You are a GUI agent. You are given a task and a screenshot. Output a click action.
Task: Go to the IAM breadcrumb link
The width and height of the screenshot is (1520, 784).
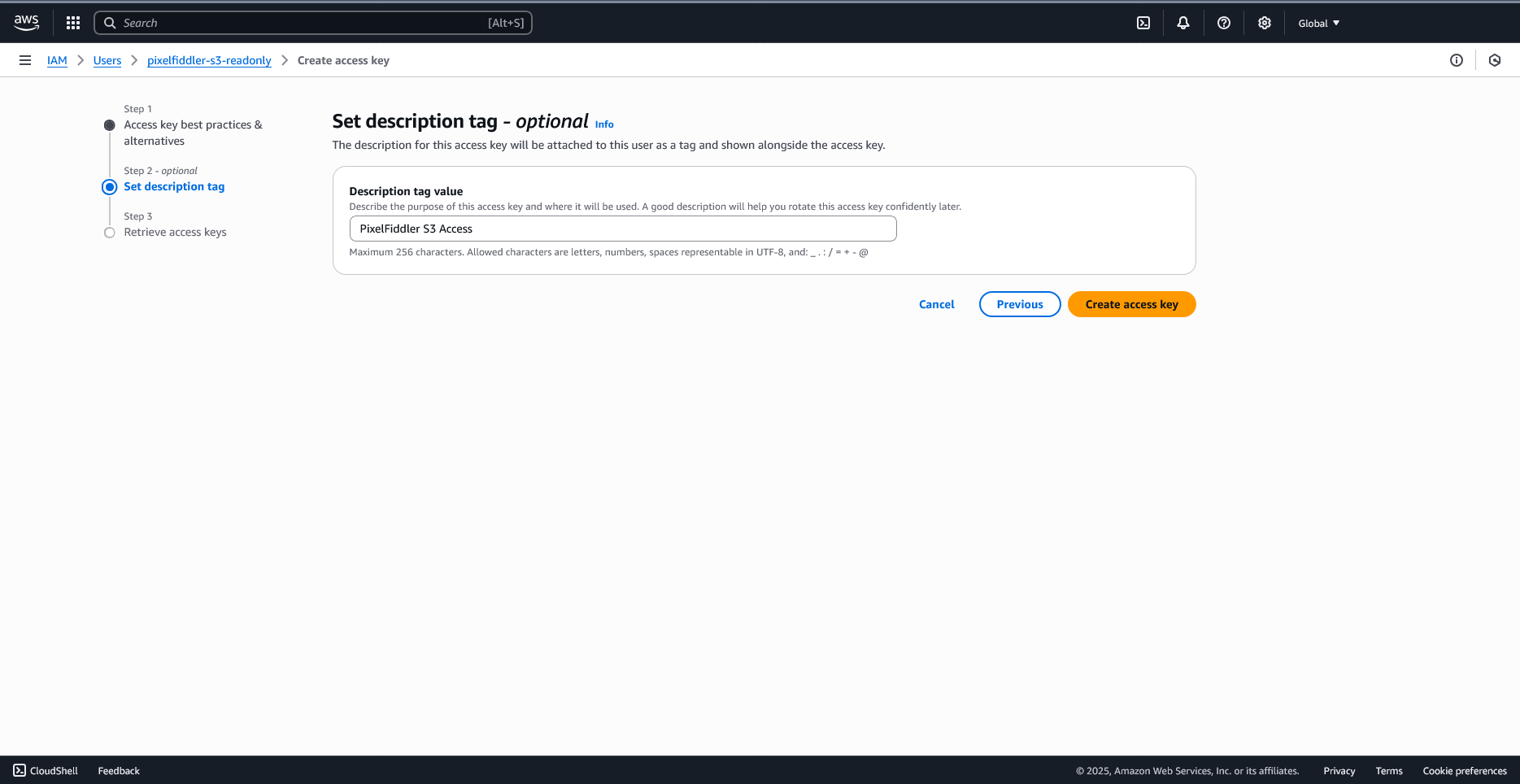[57, 60]
